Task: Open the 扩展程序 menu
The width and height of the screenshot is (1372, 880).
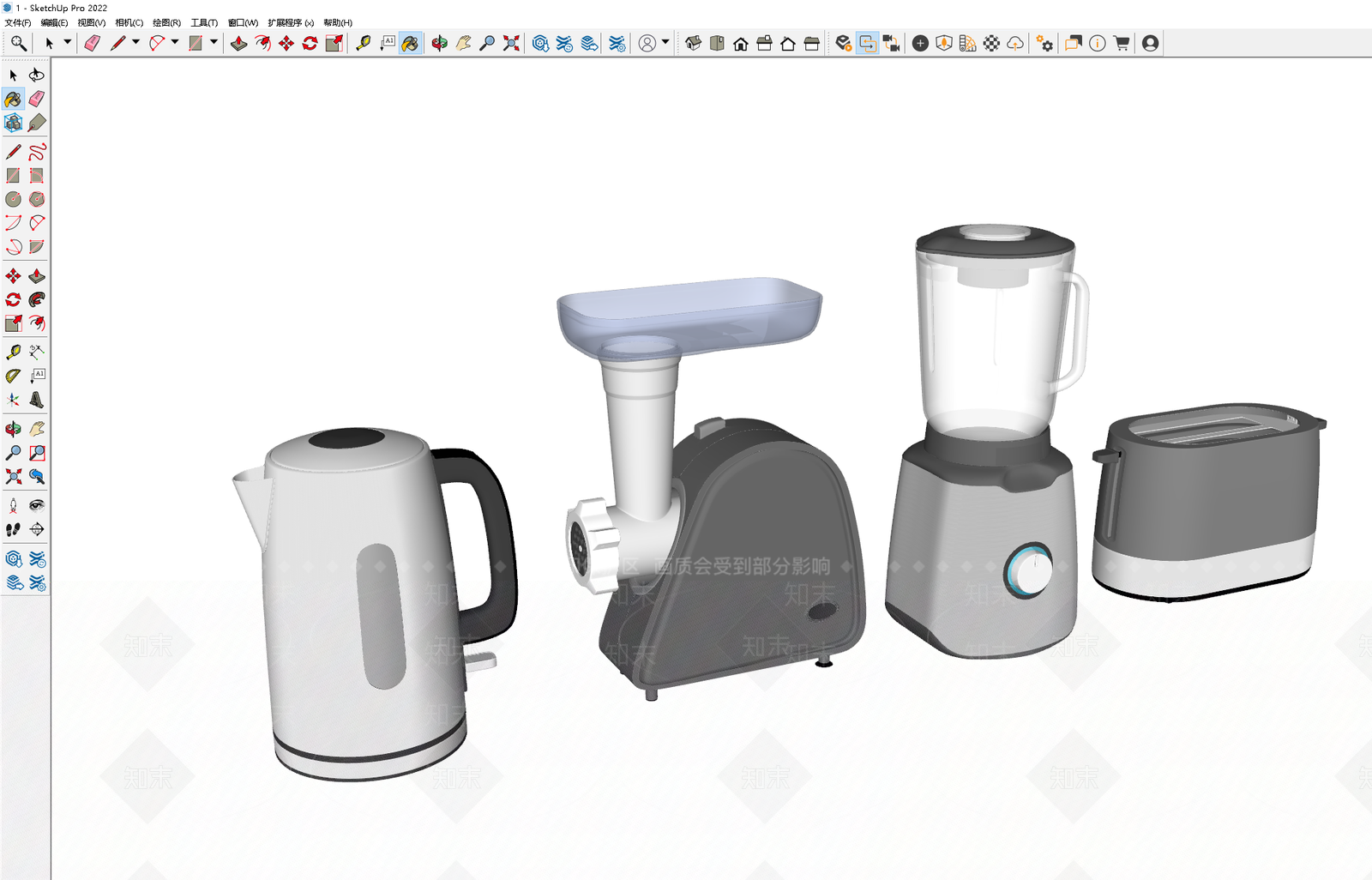Action: [291, 23]
